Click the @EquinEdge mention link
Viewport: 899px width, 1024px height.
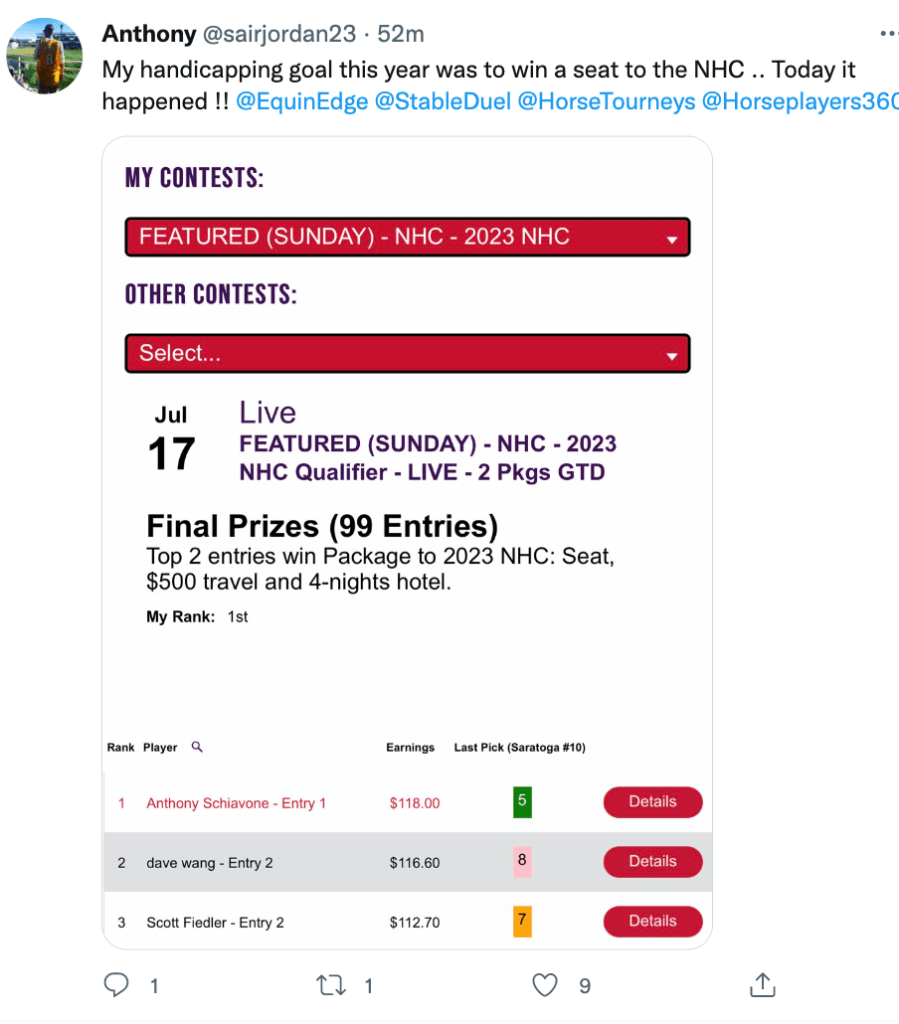[302, 102]
